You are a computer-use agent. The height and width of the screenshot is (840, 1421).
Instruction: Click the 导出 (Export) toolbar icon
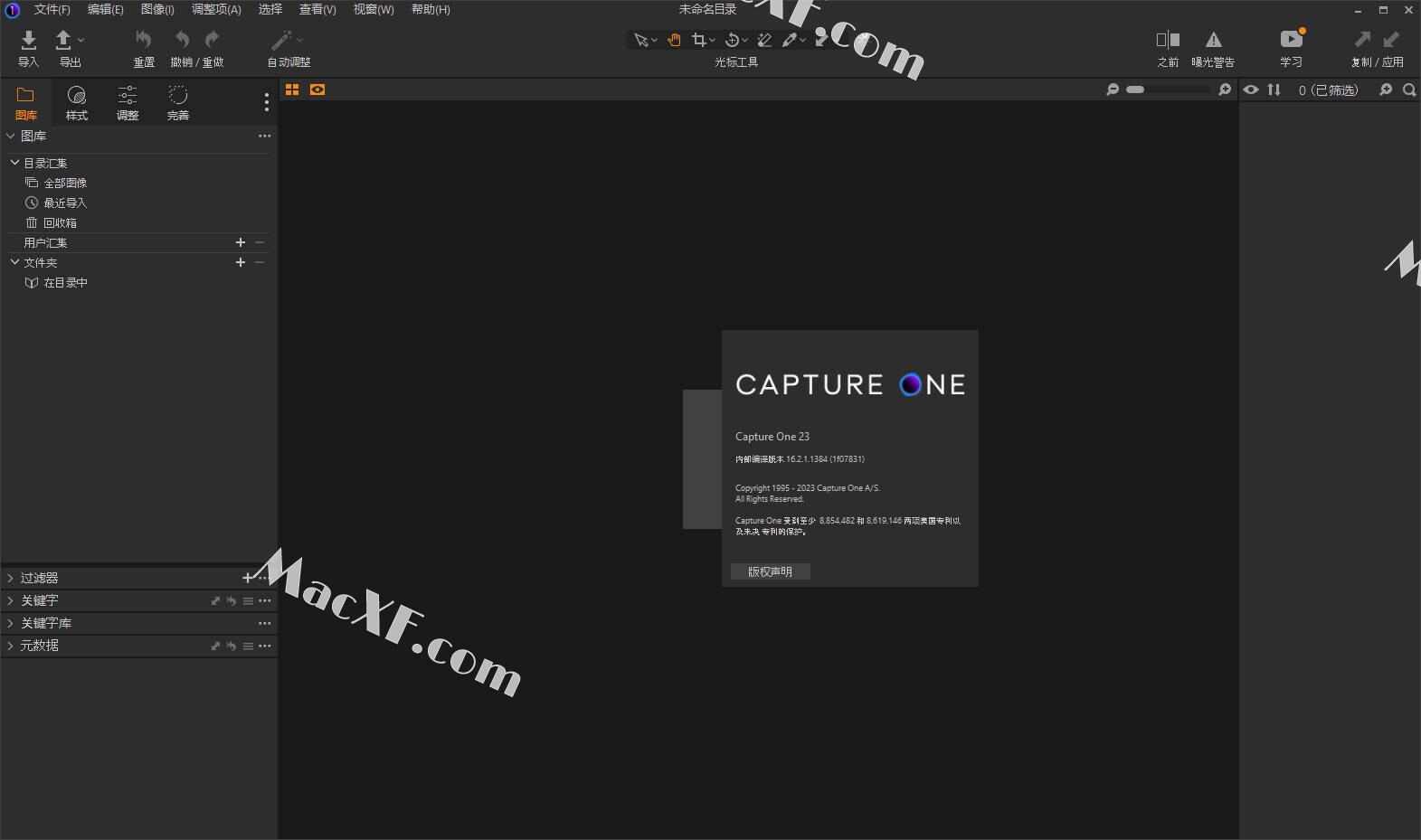click(x=63, y=40)
